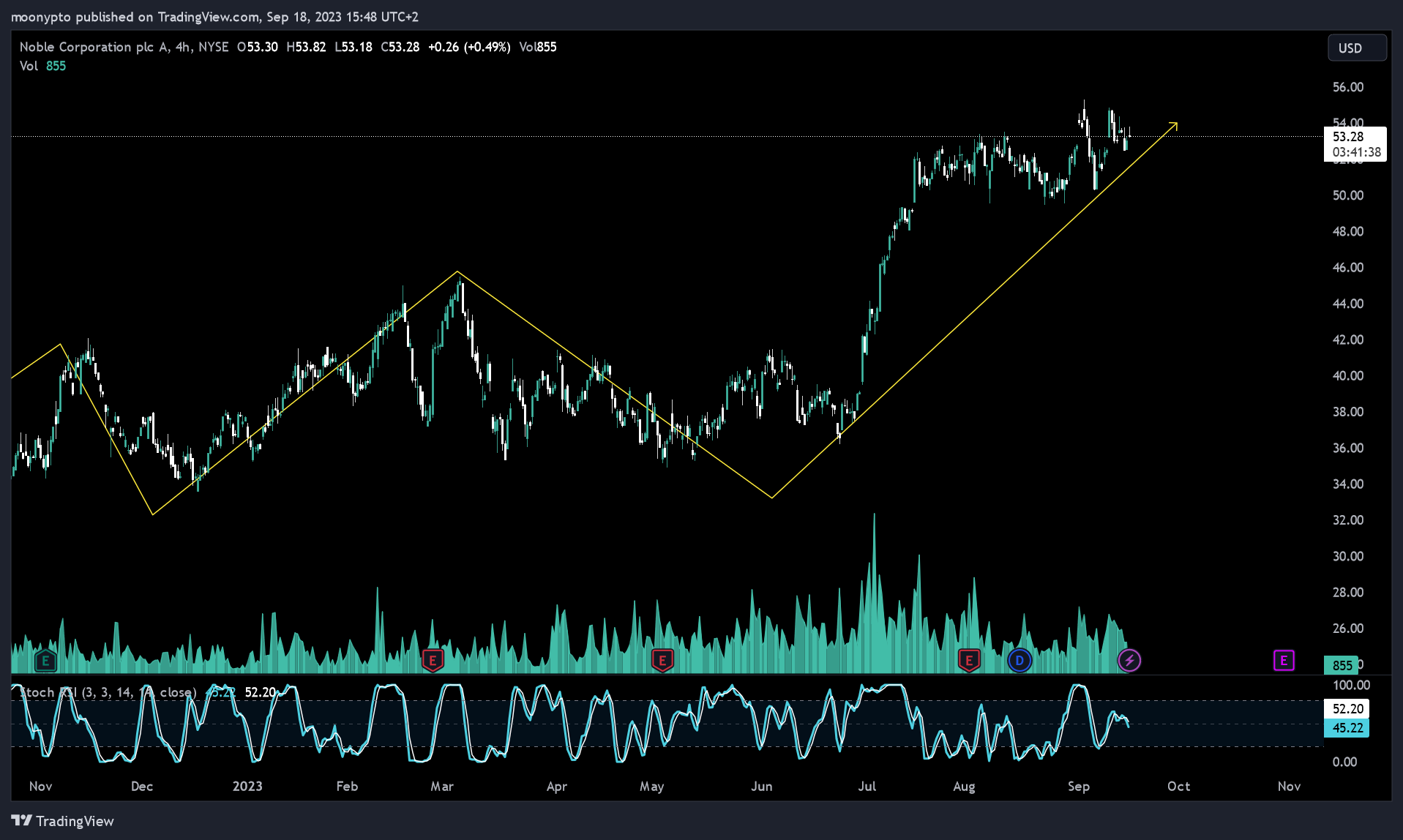Click the Aug label on time axis
This screenshot has height=840, width=1403.
(x=965, y=787)
